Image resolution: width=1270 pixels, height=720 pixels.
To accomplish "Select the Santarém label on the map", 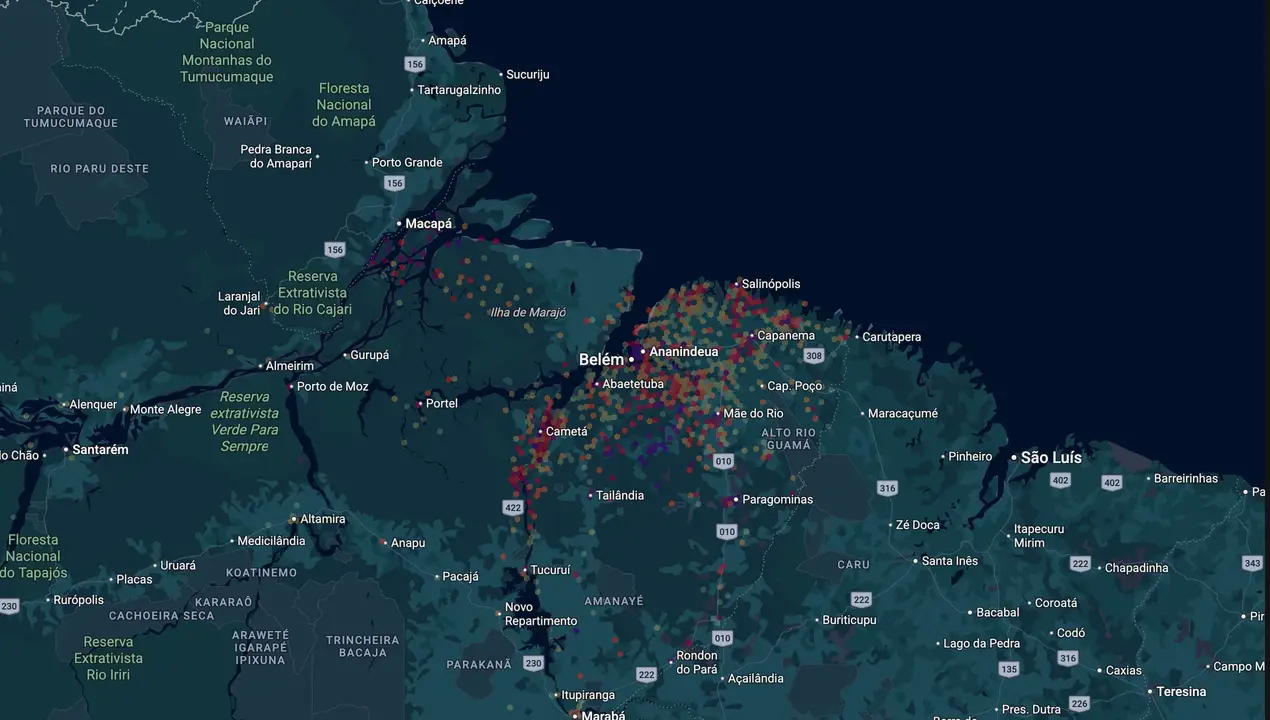I will [x=100, y=450].
